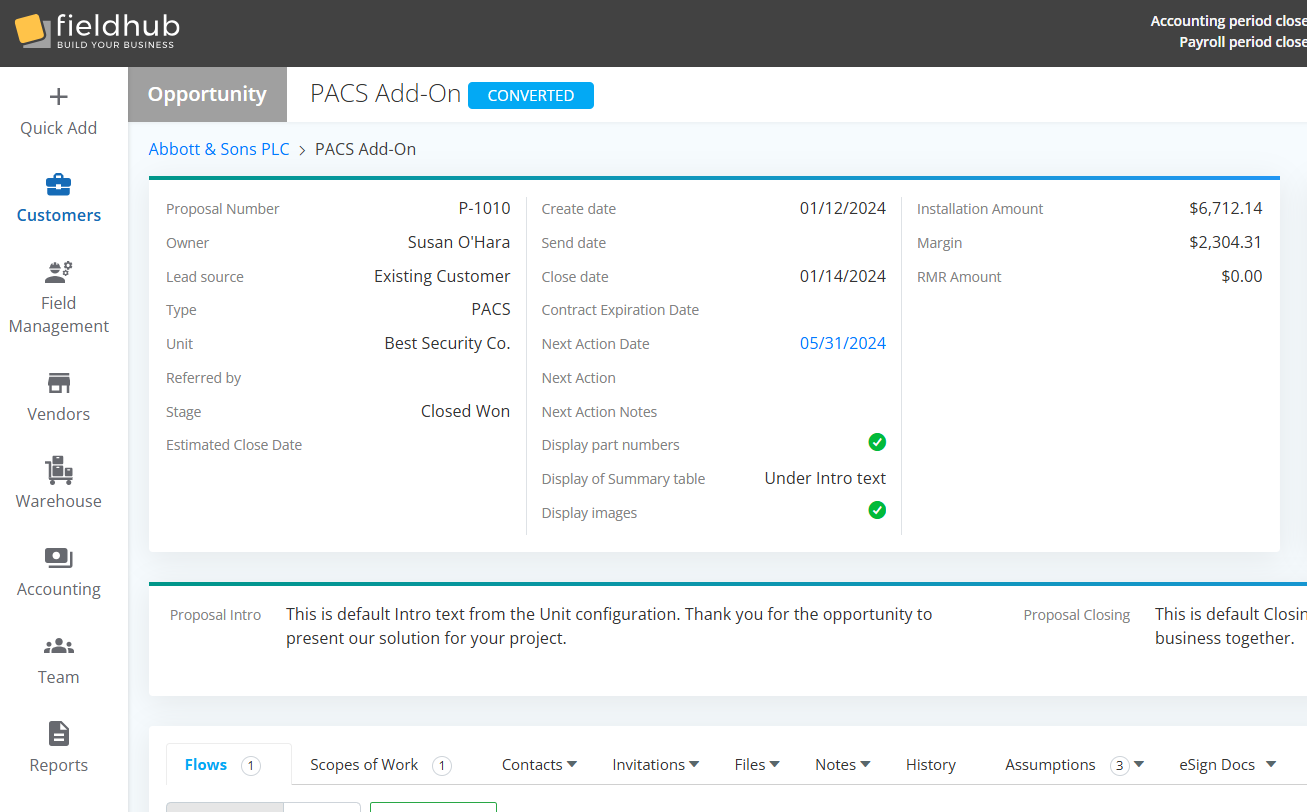Open Customers briefcase icon in sidebar
Image resolution: width=1307 pixels, height=812 pixels.
[x=59, y=185]
